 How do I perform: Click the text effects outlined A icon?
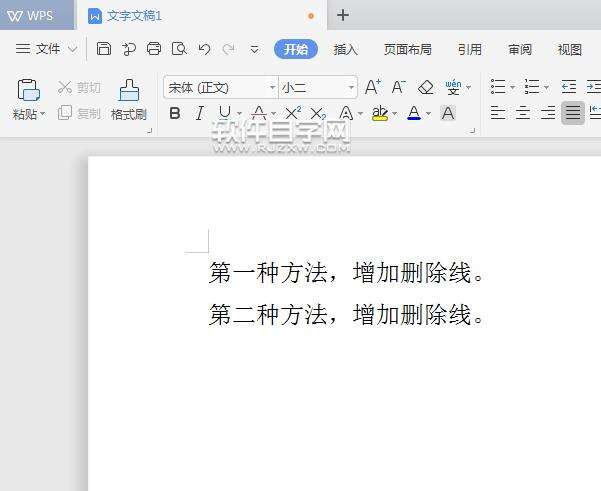click(346, 113)
